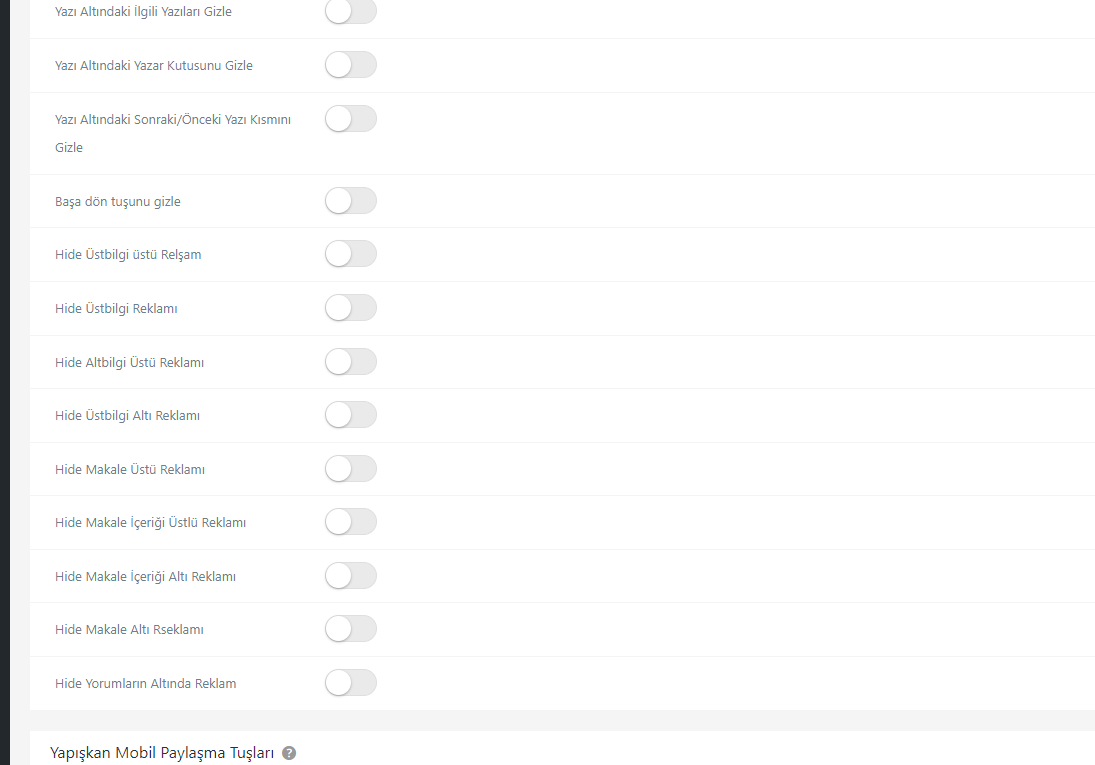Toggle Hide Yorumların Altında Reklam switch

(x=351, y=683)
